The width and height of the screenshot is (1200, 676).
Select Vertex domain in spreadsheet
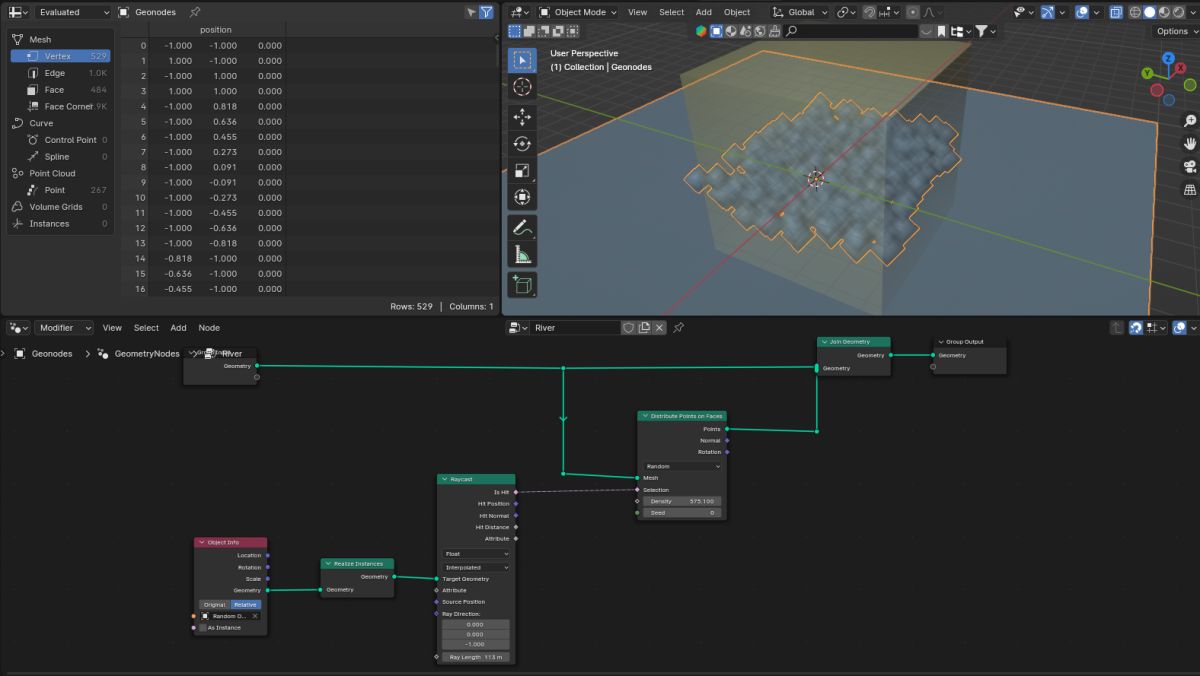pos(60,56)
